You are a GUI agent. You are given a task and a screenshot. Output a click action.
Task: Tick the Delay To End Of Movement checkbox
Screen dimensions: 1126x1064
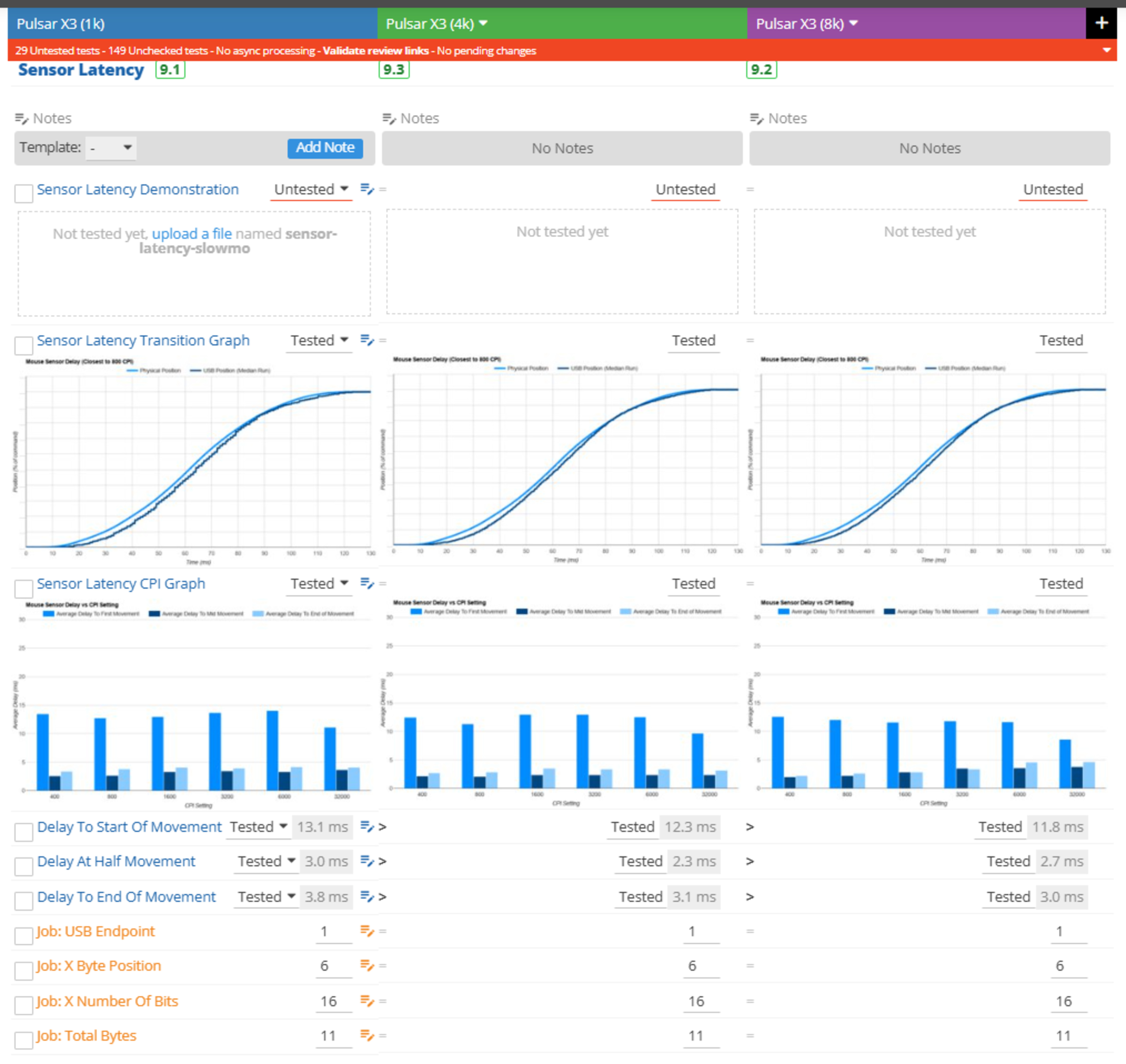point(23,901)
